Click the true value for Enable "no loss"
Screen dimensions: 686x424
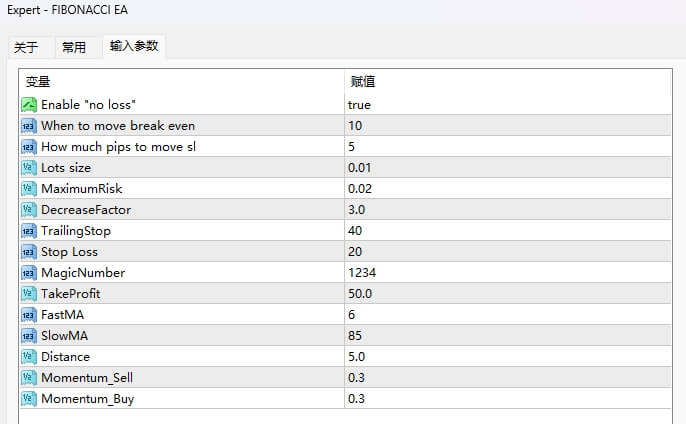click(360, 105)
